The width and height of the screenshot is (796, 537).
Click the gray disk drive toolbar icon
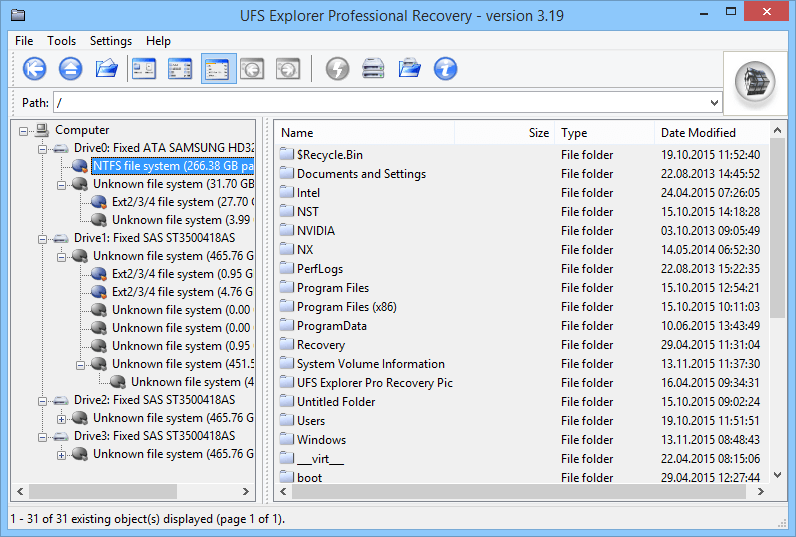tap(373, 68)
